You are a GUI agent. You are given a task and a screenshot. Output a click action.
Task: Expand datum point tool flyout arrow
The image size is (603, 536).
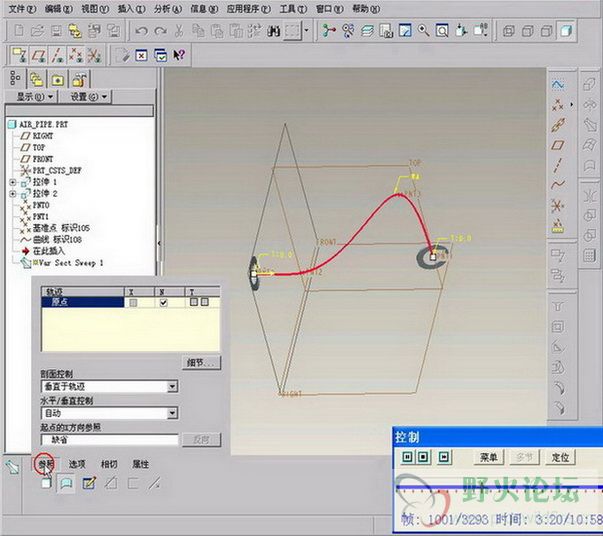tap(571, 104)
